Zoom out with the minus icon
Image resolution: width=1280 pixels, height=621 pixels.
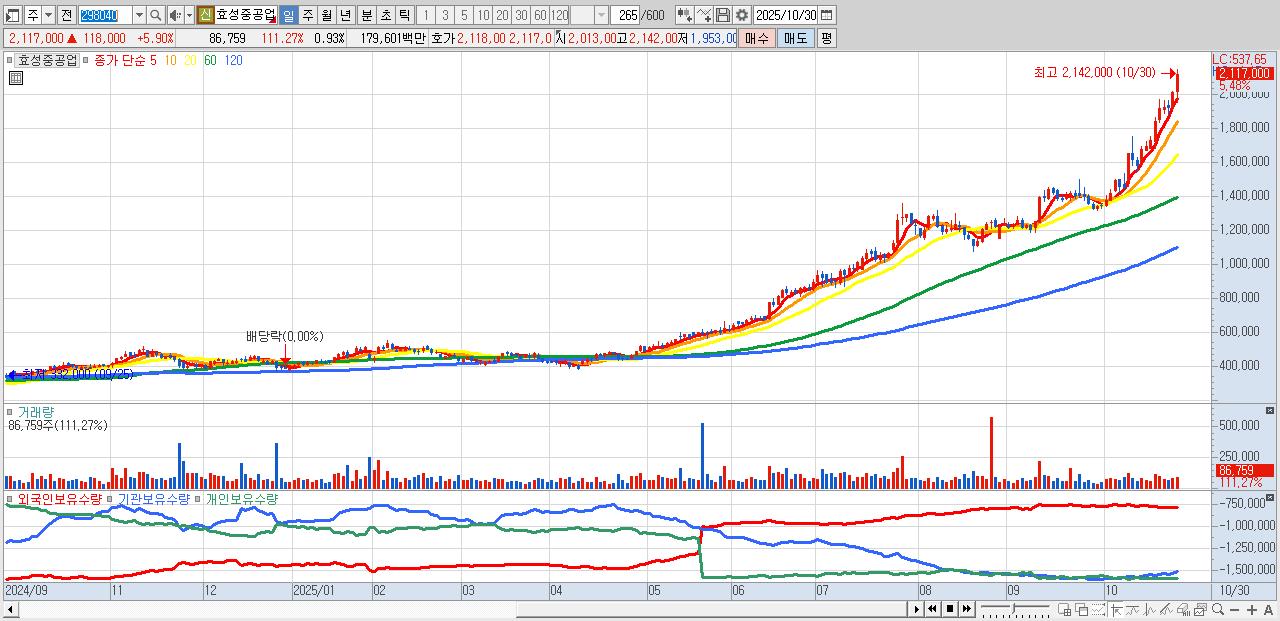(x=1235, y=609)
